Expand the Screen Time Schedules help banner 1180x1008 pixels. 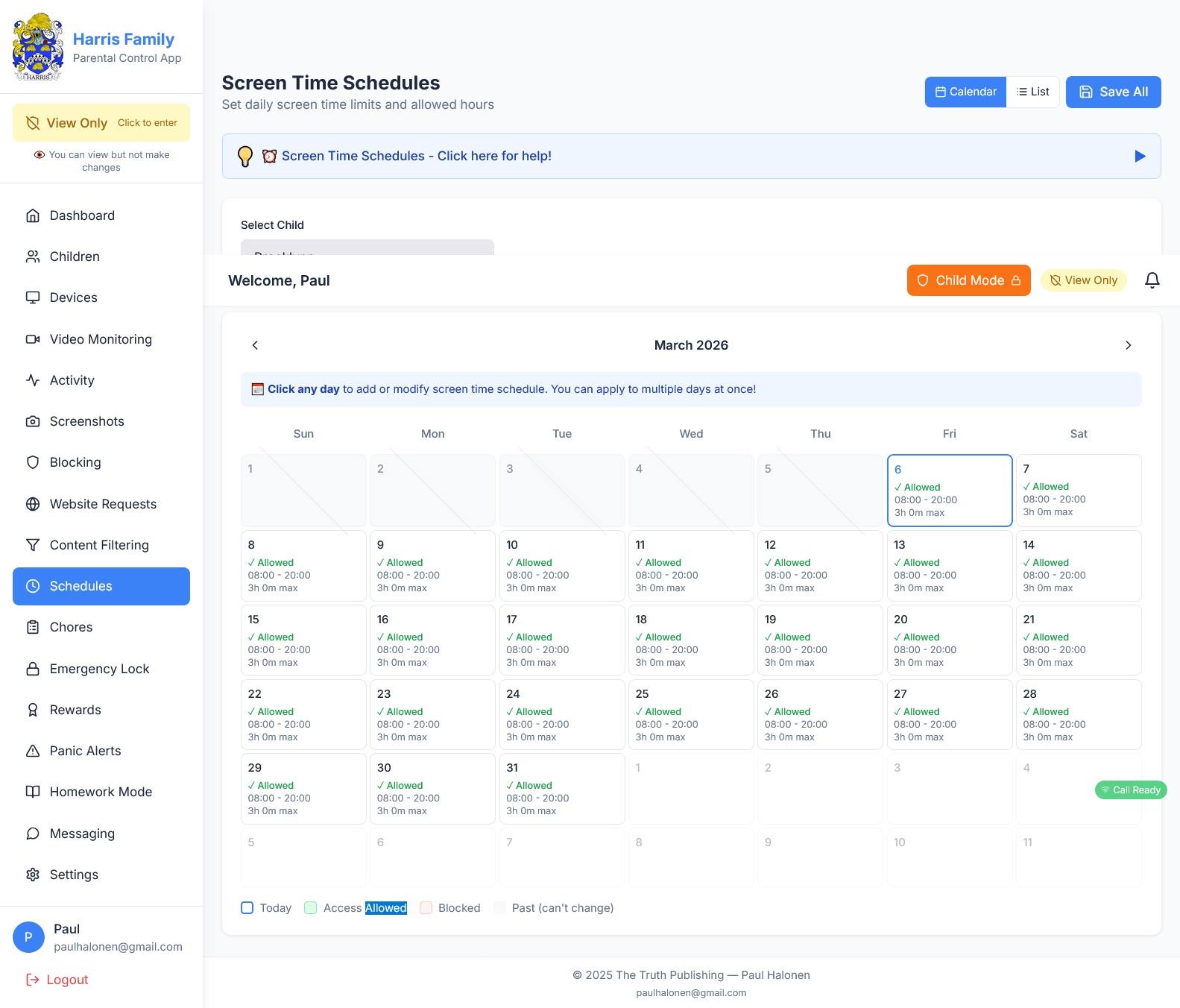692,156
